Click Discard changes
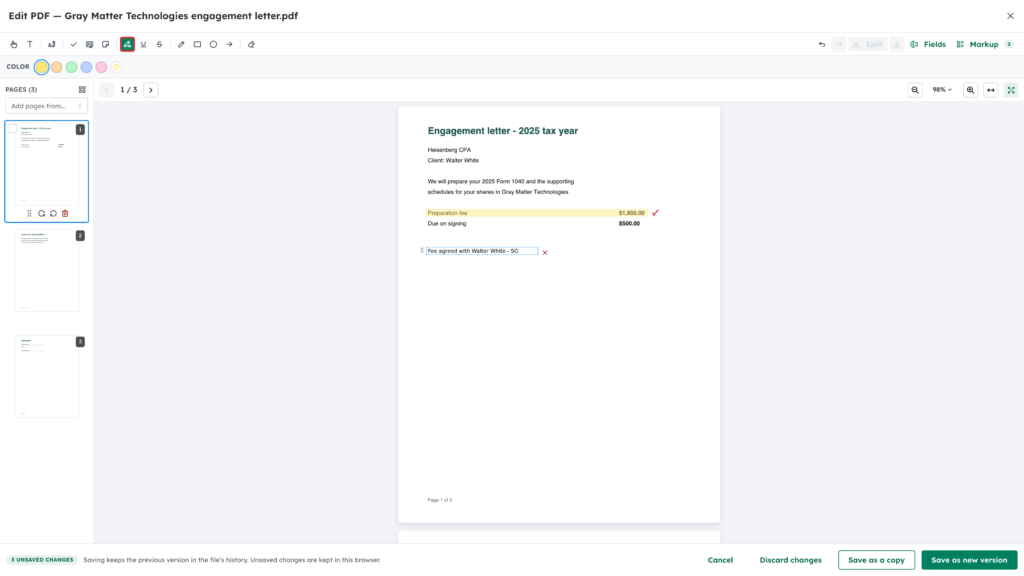1024x576 pixels. [790, 560]
